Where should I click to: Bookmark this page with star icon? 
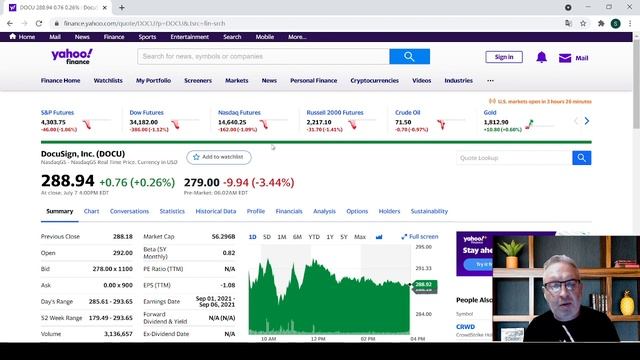click(583, 24)
